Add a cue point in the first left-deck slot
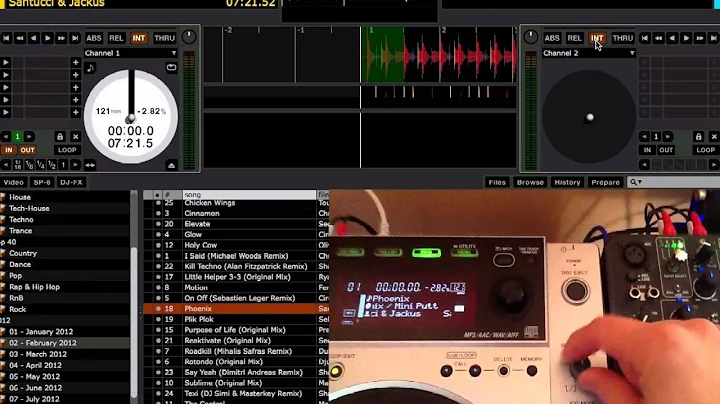The width and height of the screenshot is (720, 404). click(75, 62)
